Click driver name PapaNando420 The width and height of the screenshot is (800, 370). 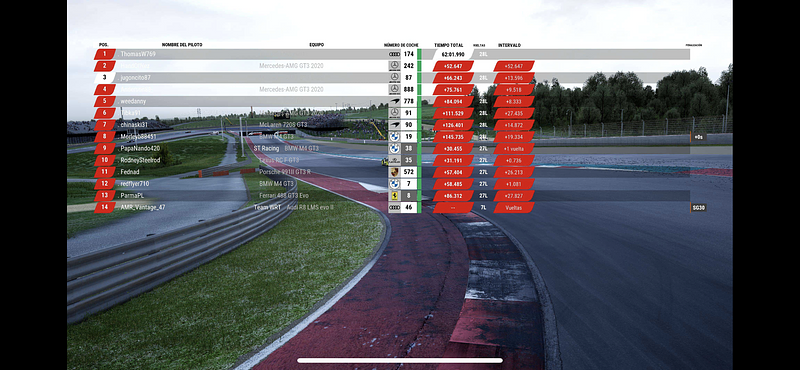pyautogui.click(x=140, y=149)
